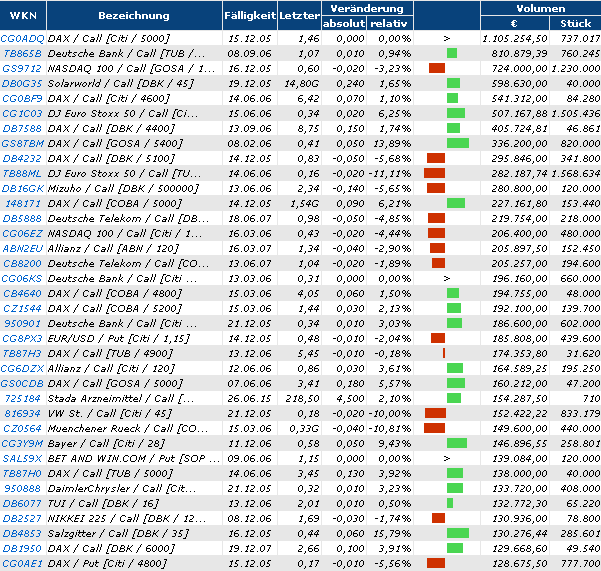Open the CG6DZX WKN link
The height and width of the screenshot is (571, 601).
point(22,369)
